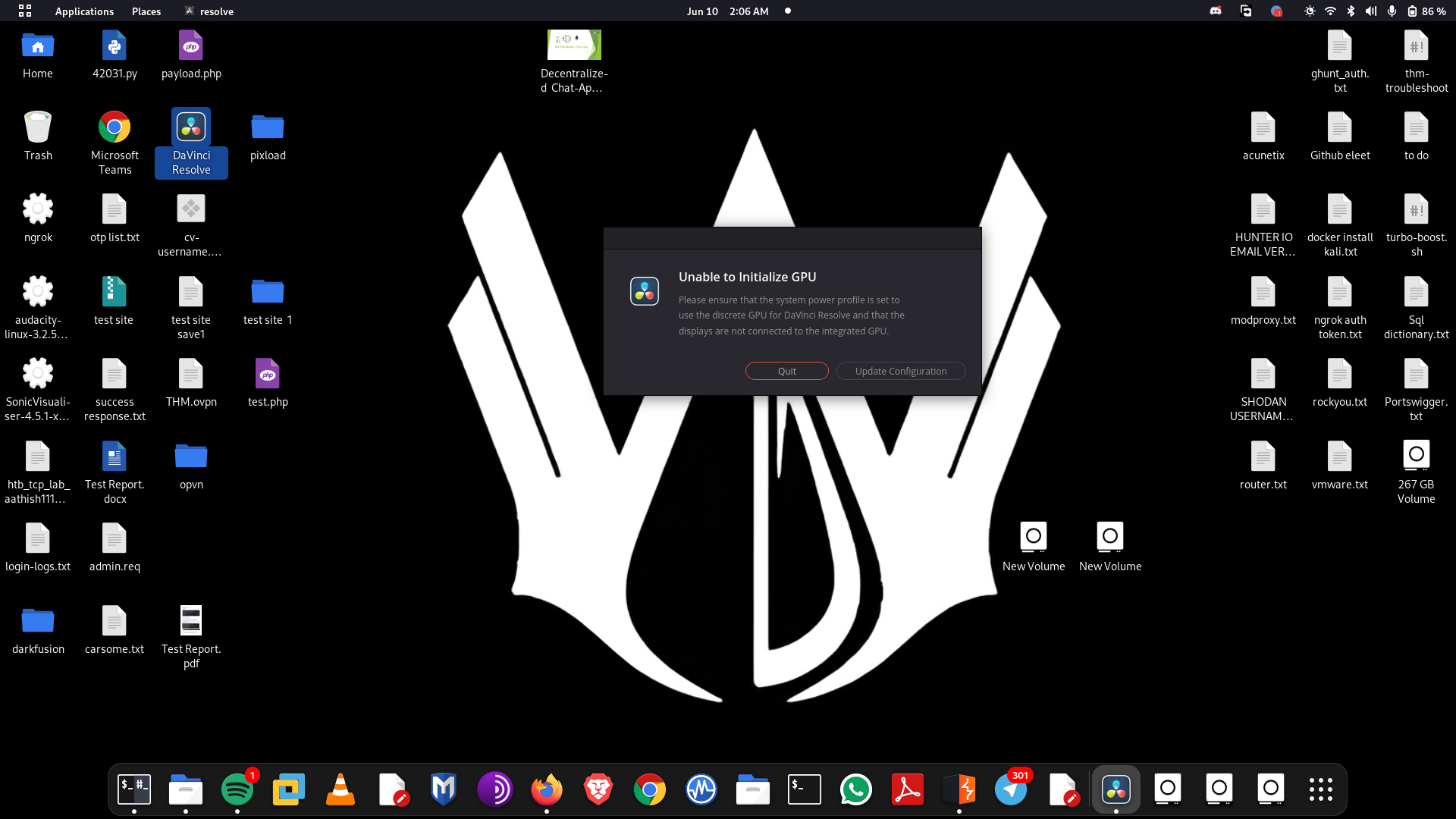Open the Jun 10 clock calendar dropdown
This screenshot has height=819, width=1456.
[x=727, y=11]
